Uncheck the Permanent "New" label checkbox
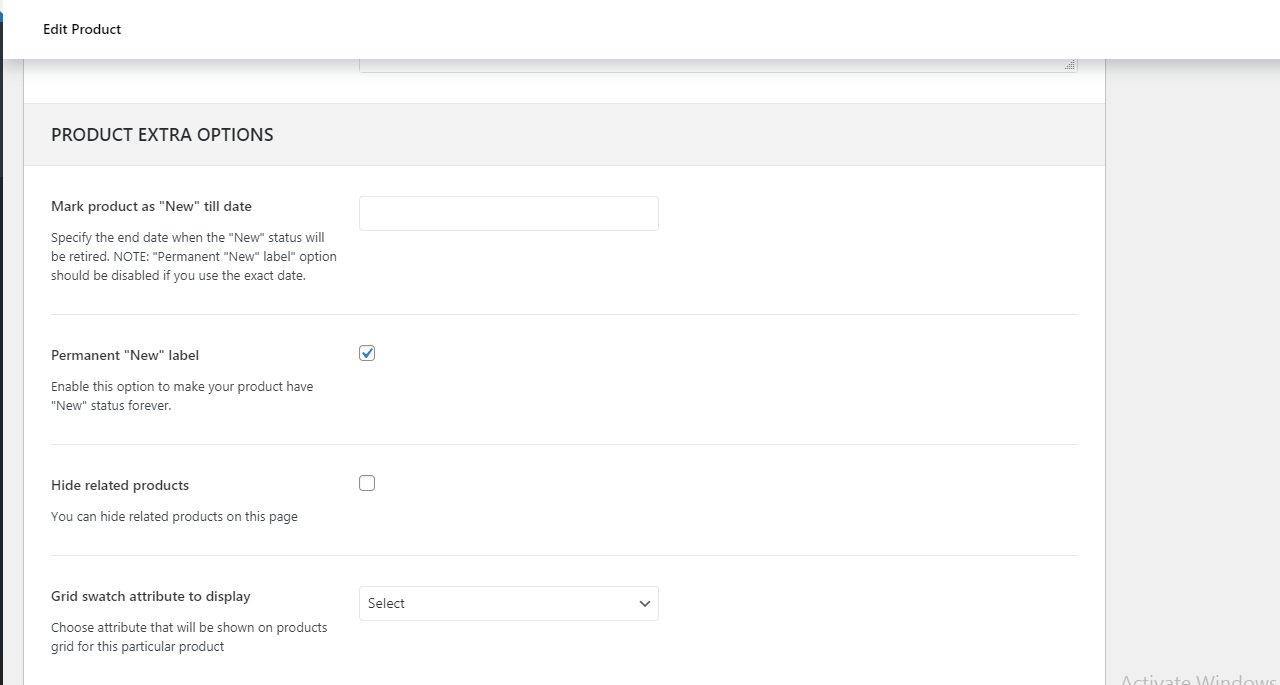The image size is (1280, 685). [x=367, y=353]
